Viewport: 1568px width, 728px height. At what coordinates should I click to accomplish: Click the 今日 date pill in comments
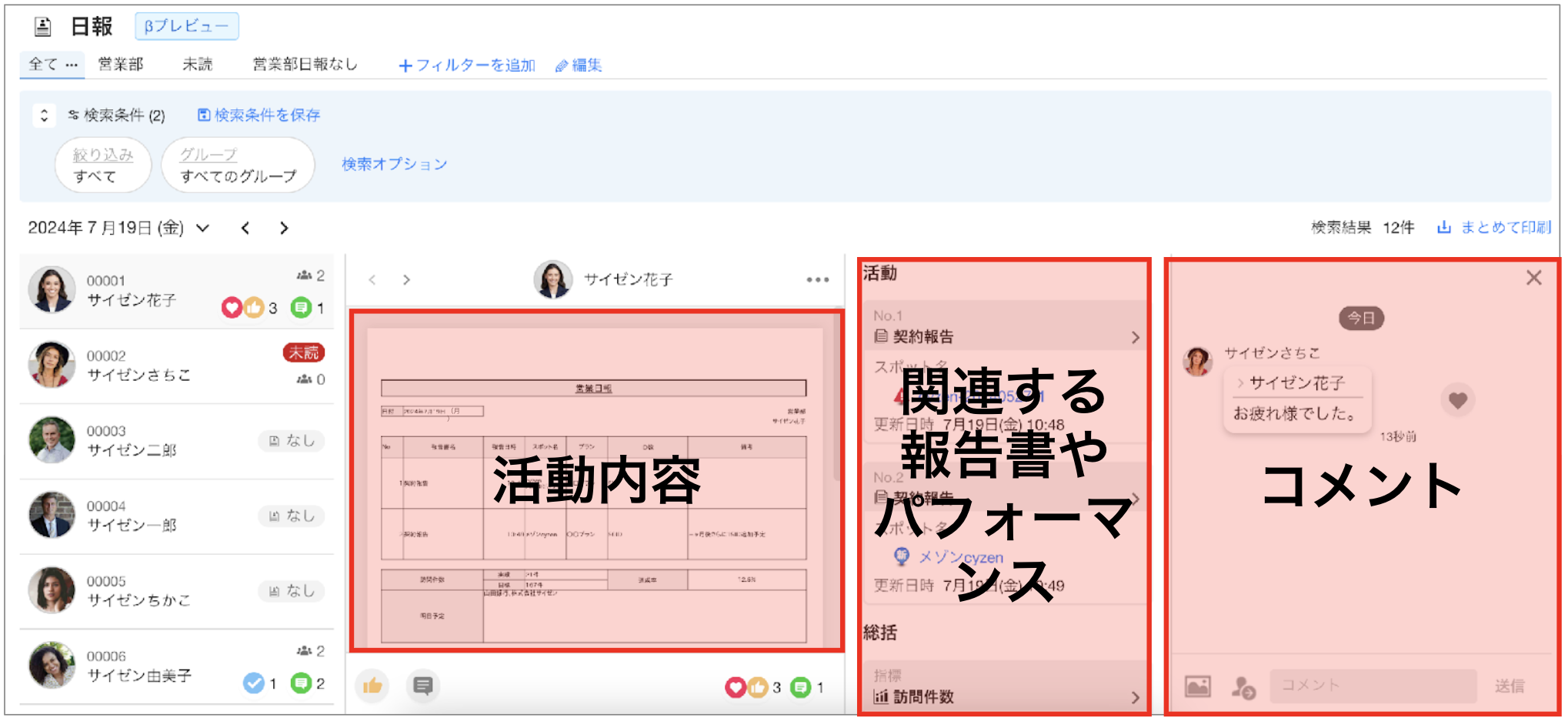pos(1361,318)
